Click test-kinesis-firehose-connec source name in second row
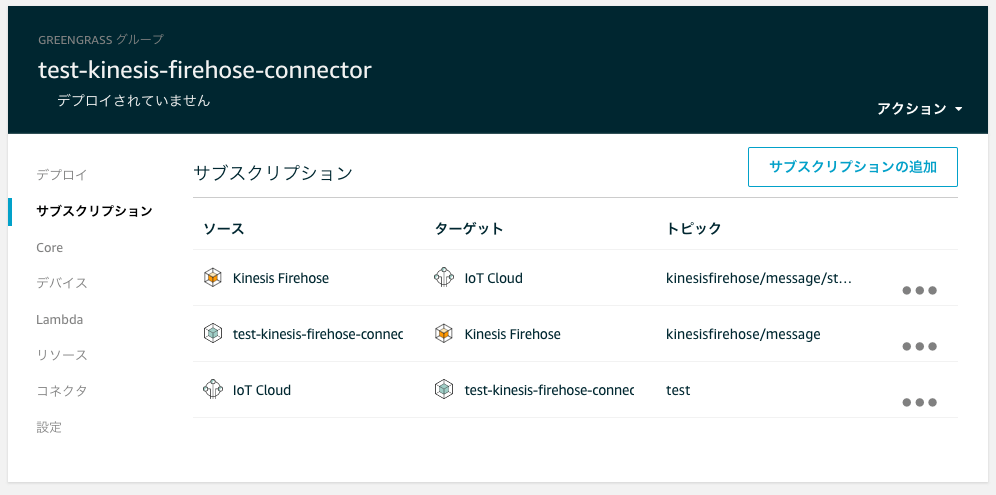 click(318, 334)
